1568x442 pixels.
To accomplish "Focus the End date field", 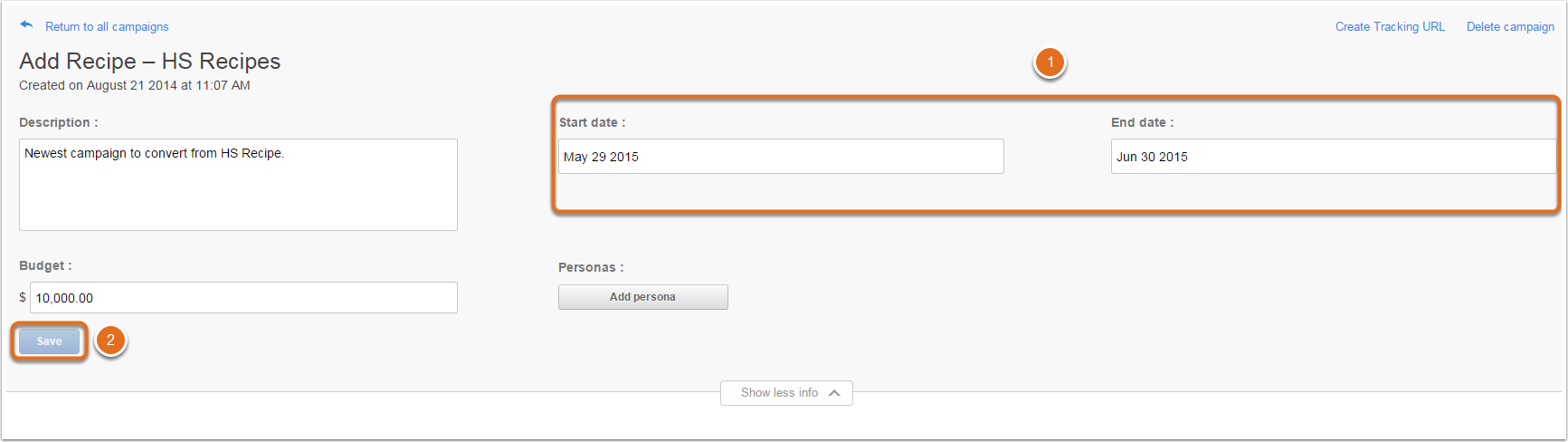I will click(x=1334, y=157).
